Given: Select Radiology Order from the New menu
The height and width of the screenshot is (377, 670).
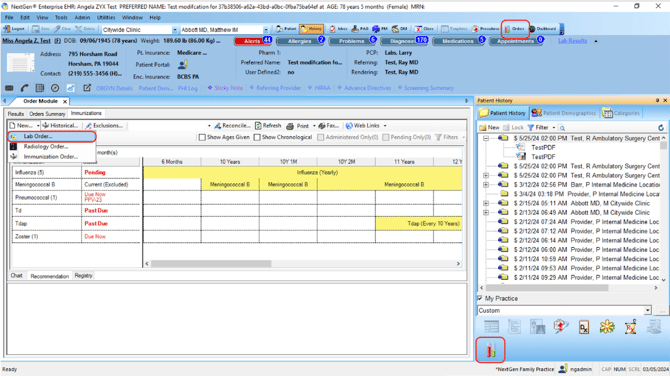Looking at the screenshot, I should click(x=51, y=147).
